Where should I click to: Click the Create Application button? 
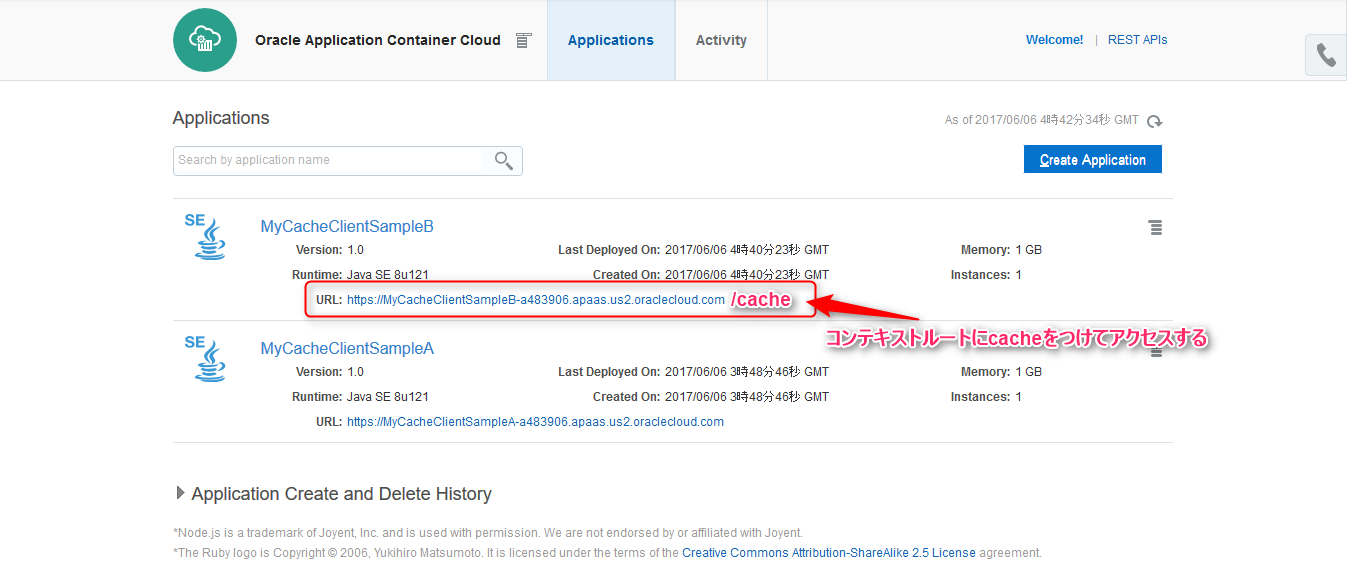pos(1092,160)
